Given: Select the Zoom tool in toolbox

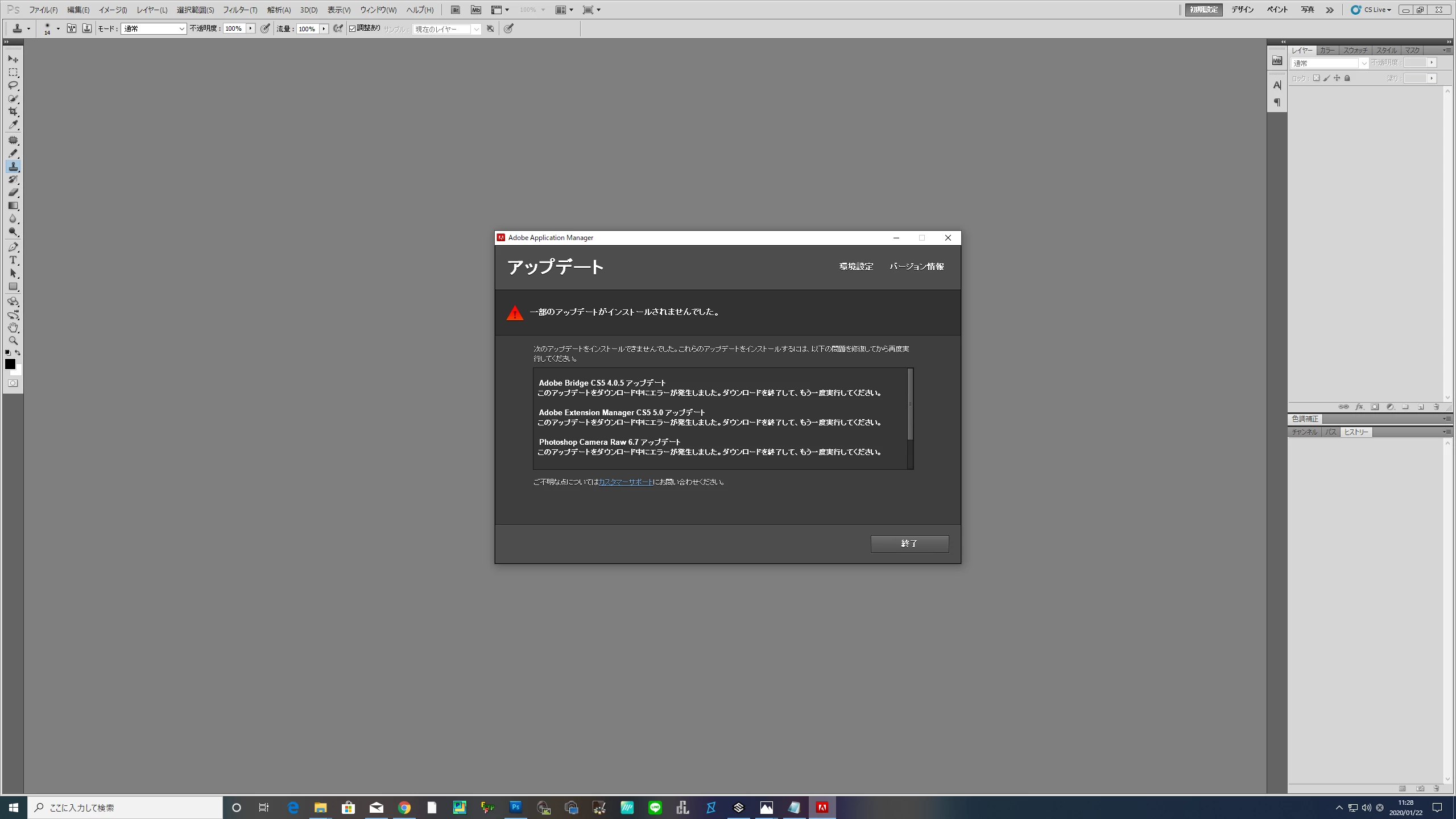Looking at the screenshot, I should [x=13, y=341].
